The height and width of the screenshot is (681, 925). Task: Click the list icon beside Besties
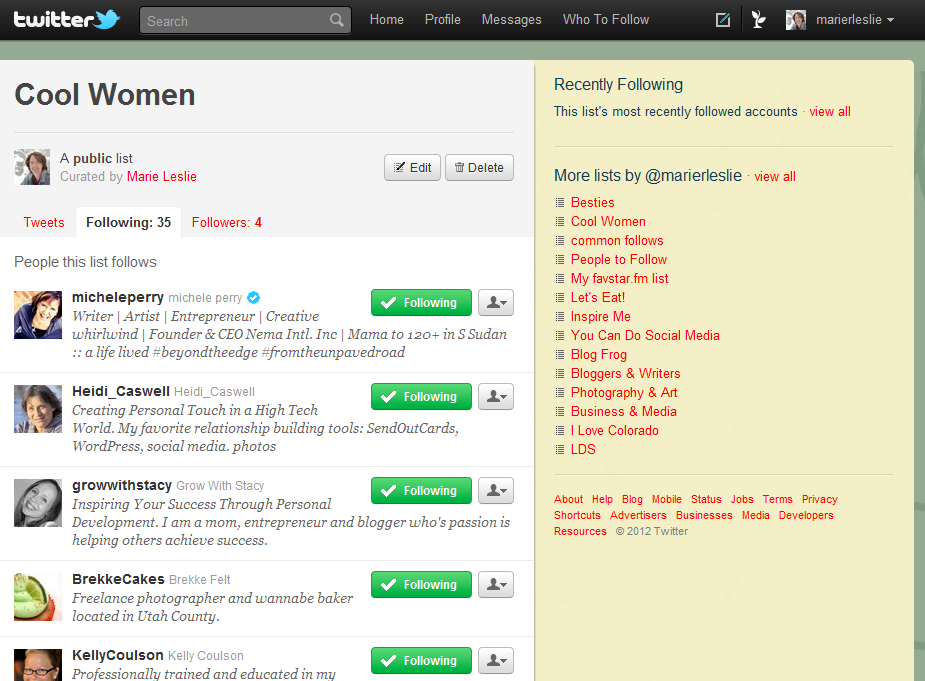pyautogui.click(x=560, y=203)
